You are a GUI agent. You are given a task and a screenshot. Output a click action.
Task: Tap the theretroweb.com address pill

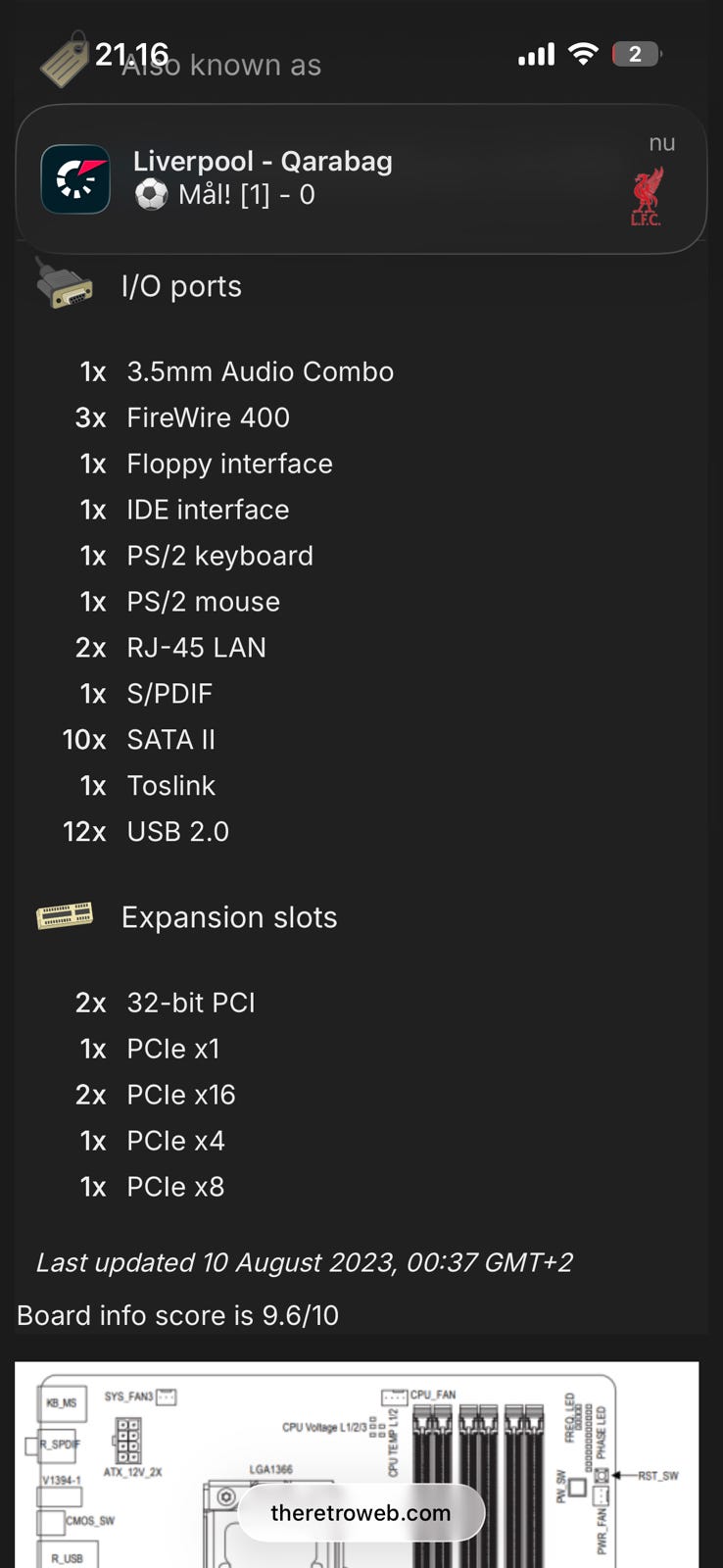pos(361,1512)
